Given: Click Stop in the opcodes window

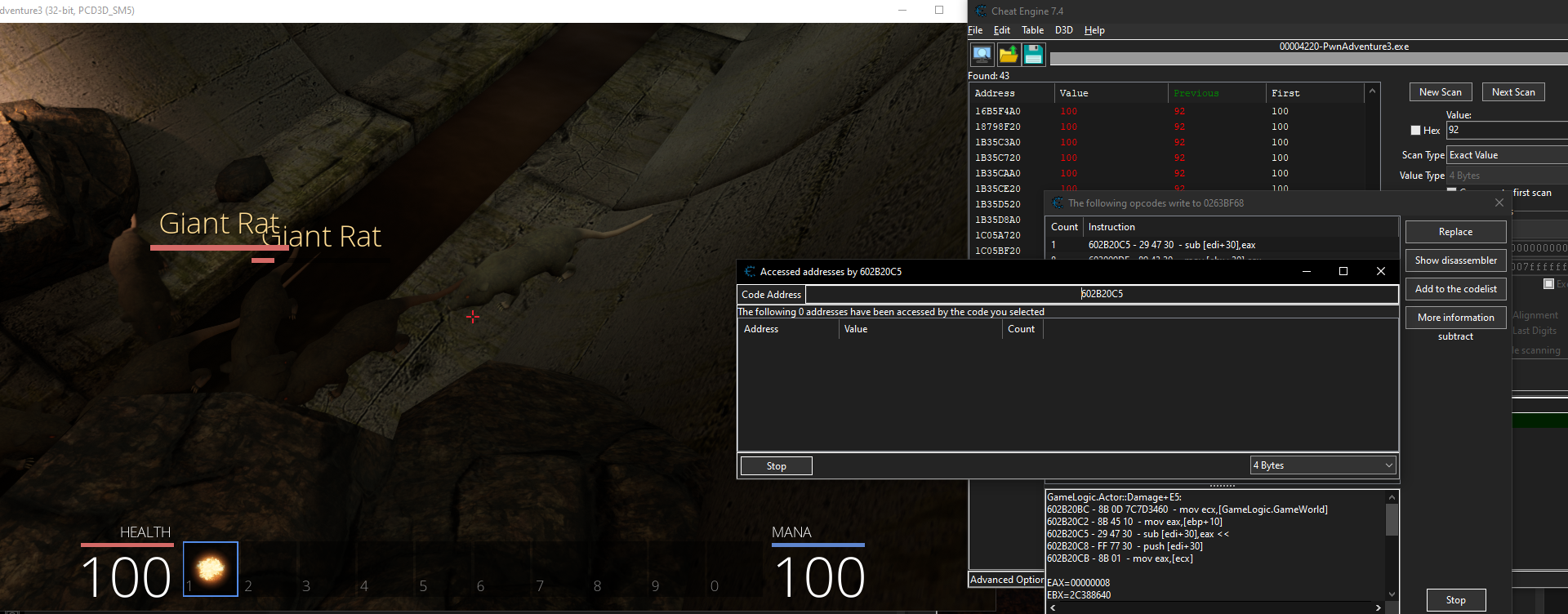Looking at the screenshot, I should pos(1455,600).
